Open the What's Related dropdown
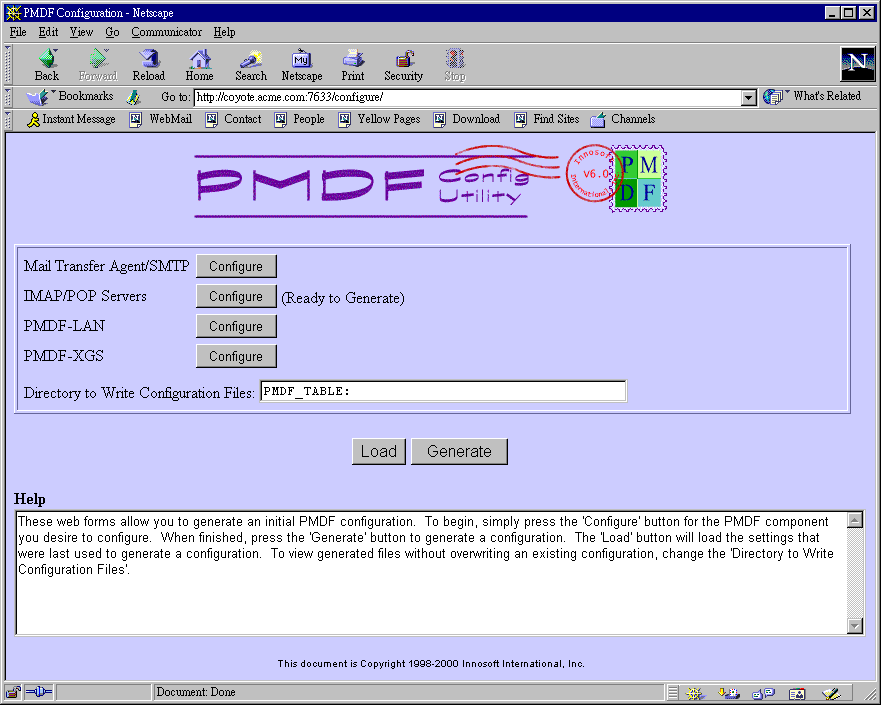 click(812, 97)
